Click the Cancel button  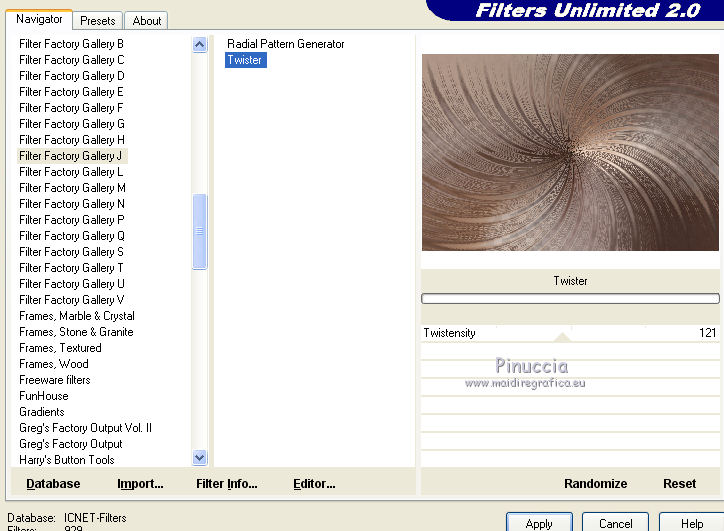(615, 523)
